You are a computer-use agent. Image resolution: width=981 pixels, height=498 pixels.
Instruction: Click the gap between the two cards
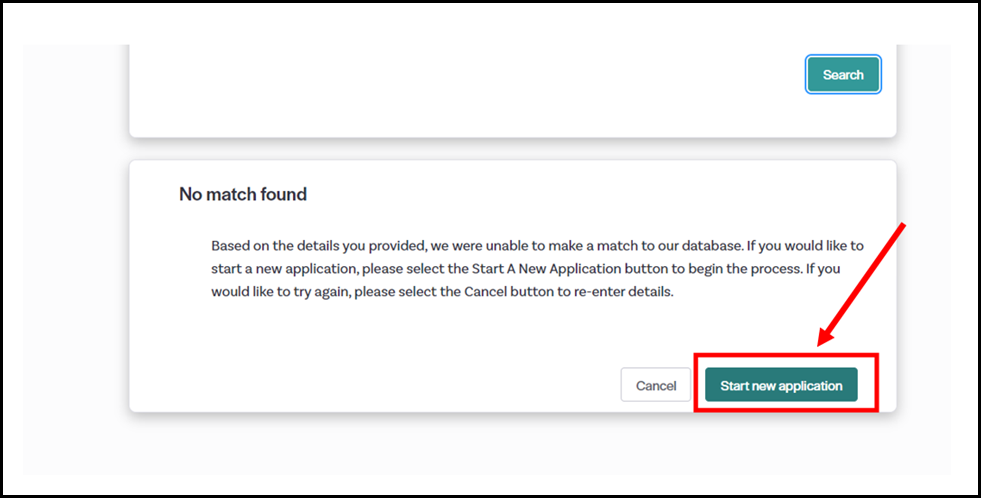[500, 149]
